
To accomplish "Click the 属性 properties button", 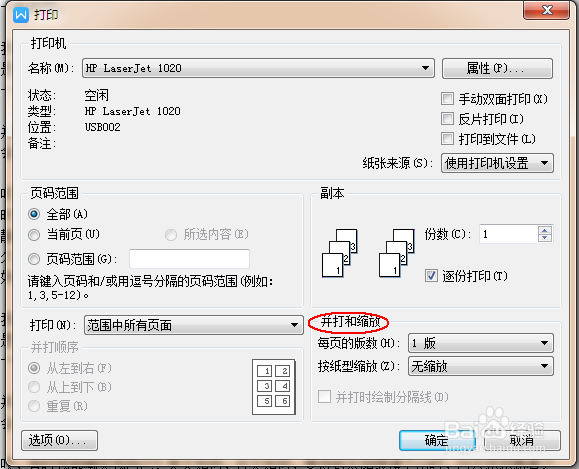I will click(497, 68).
